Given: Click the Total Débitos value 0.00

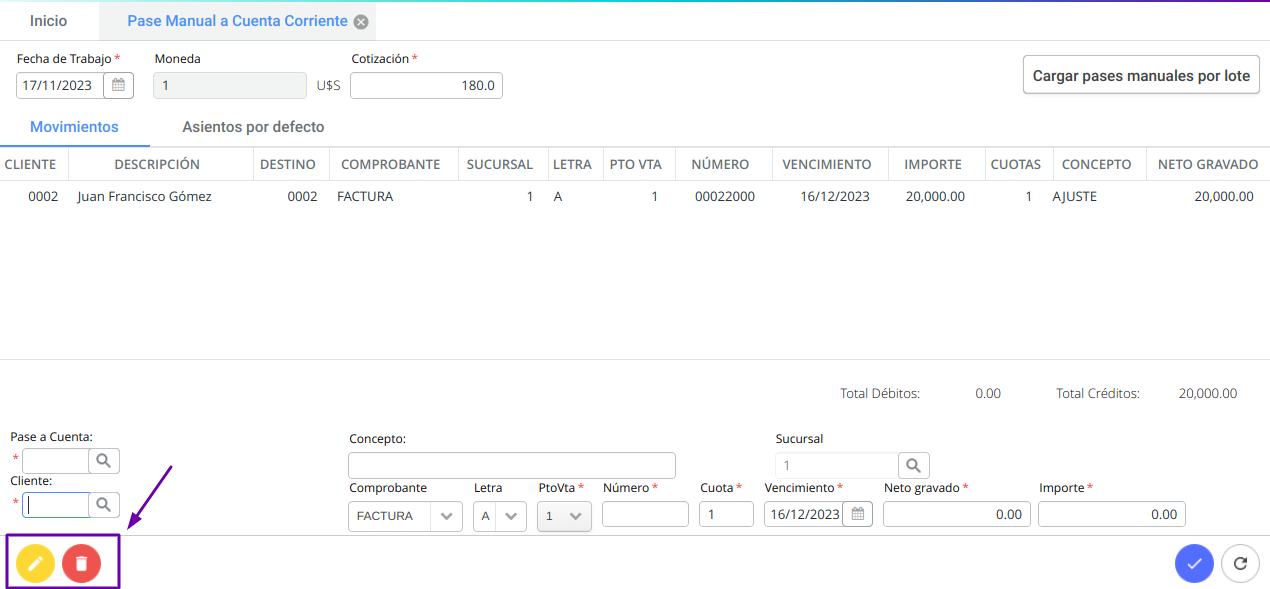Looking at the screenshot, I should click(988, 394).
